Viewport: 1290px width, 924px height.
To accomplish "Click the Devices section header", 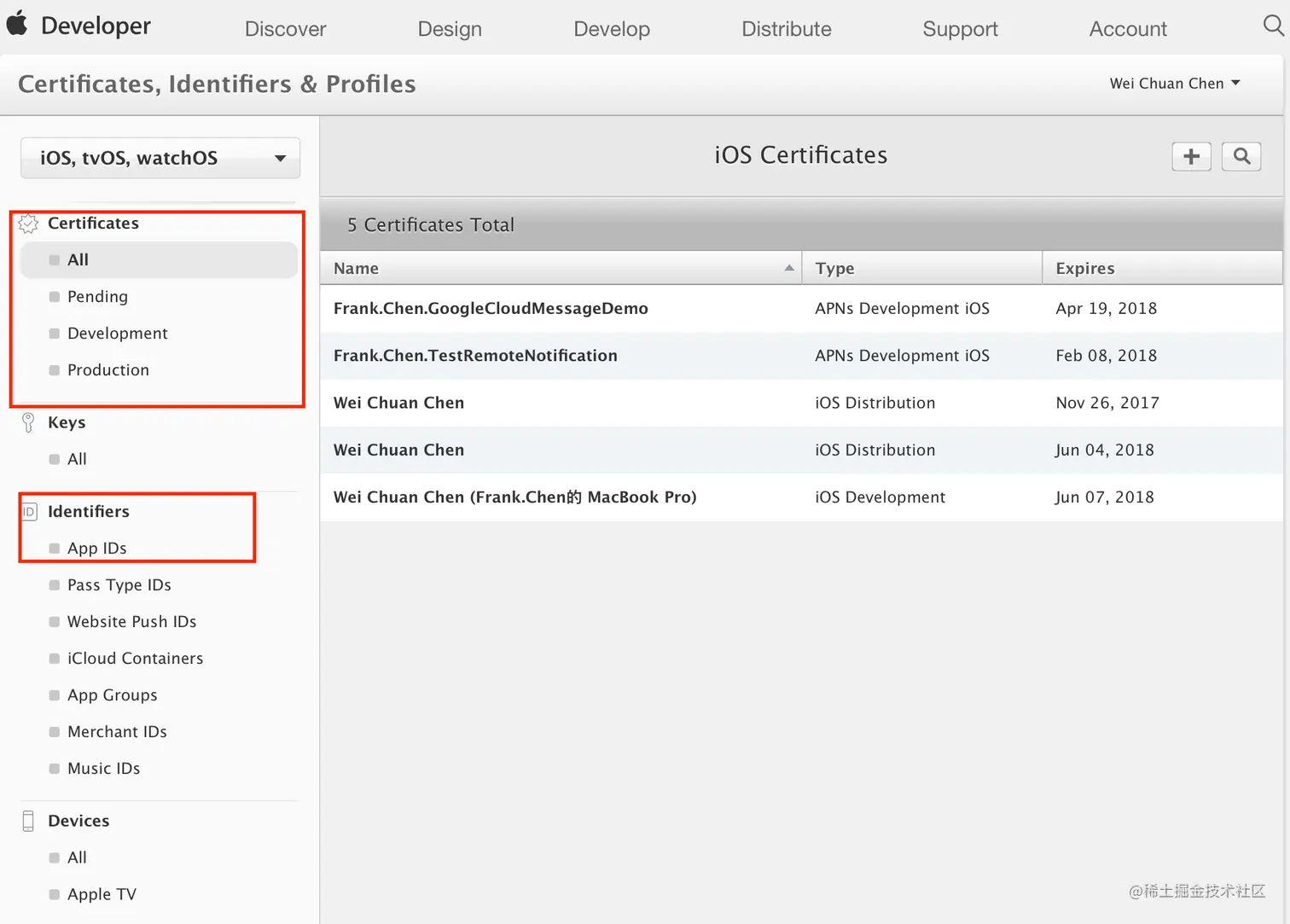I will (x=78, y=821).
